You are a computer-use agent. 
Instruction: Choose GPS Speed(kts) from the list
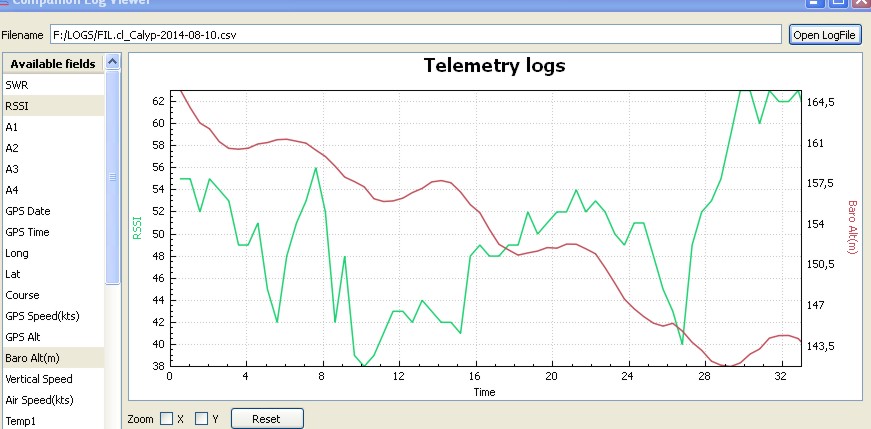click(52, 316)
